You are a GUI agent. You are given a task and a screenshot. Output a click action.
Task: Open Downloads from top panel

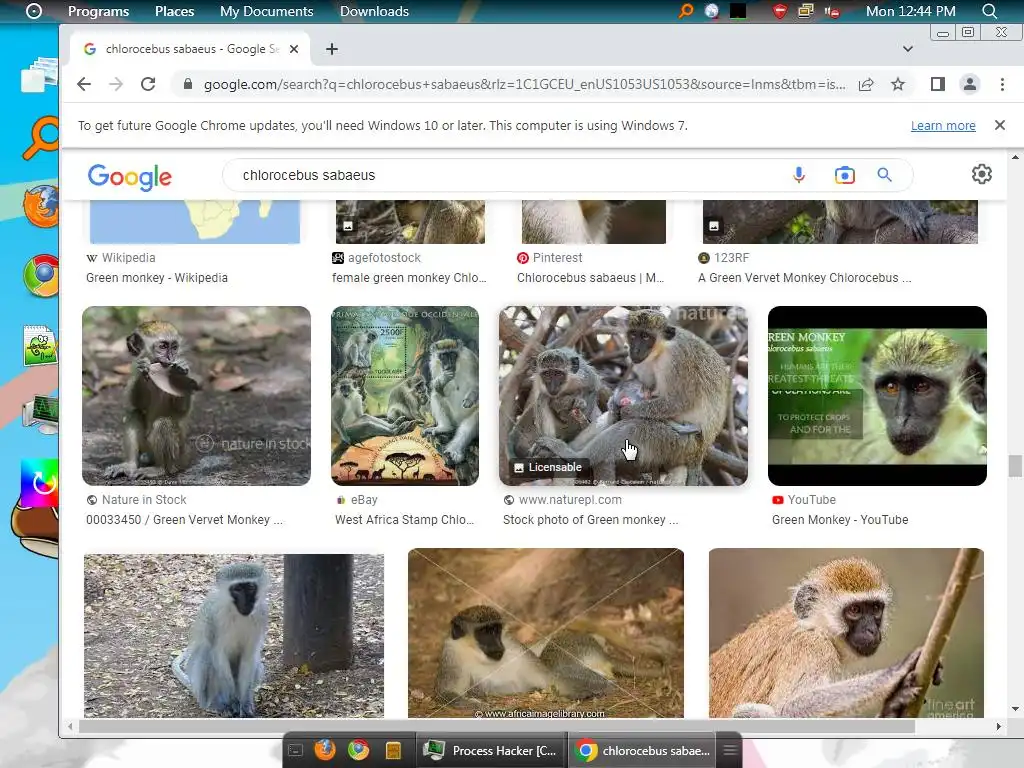tap(374, 11)
